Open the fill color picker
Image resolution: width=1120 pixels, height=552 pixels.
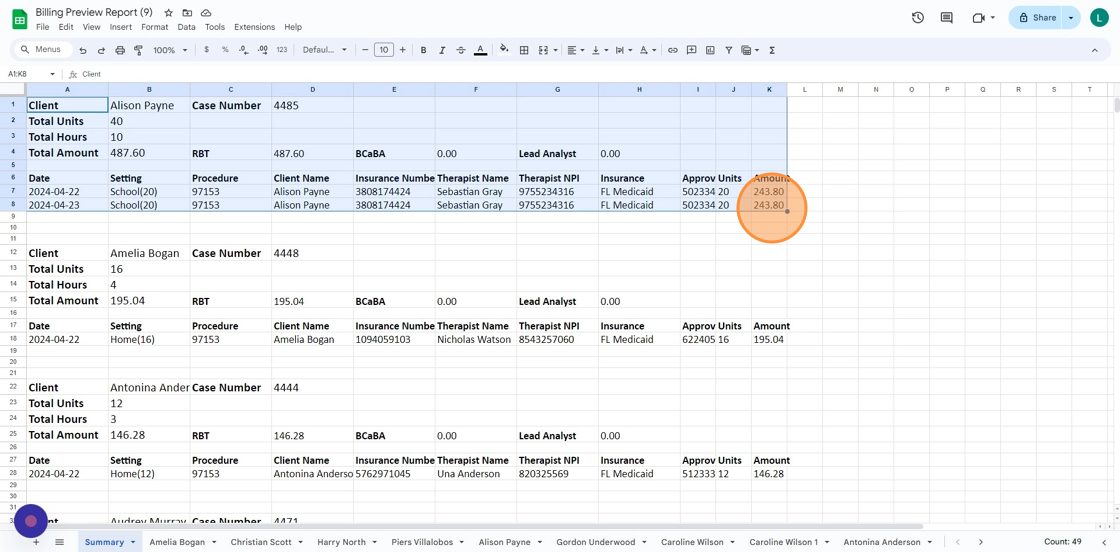[504, 50]
